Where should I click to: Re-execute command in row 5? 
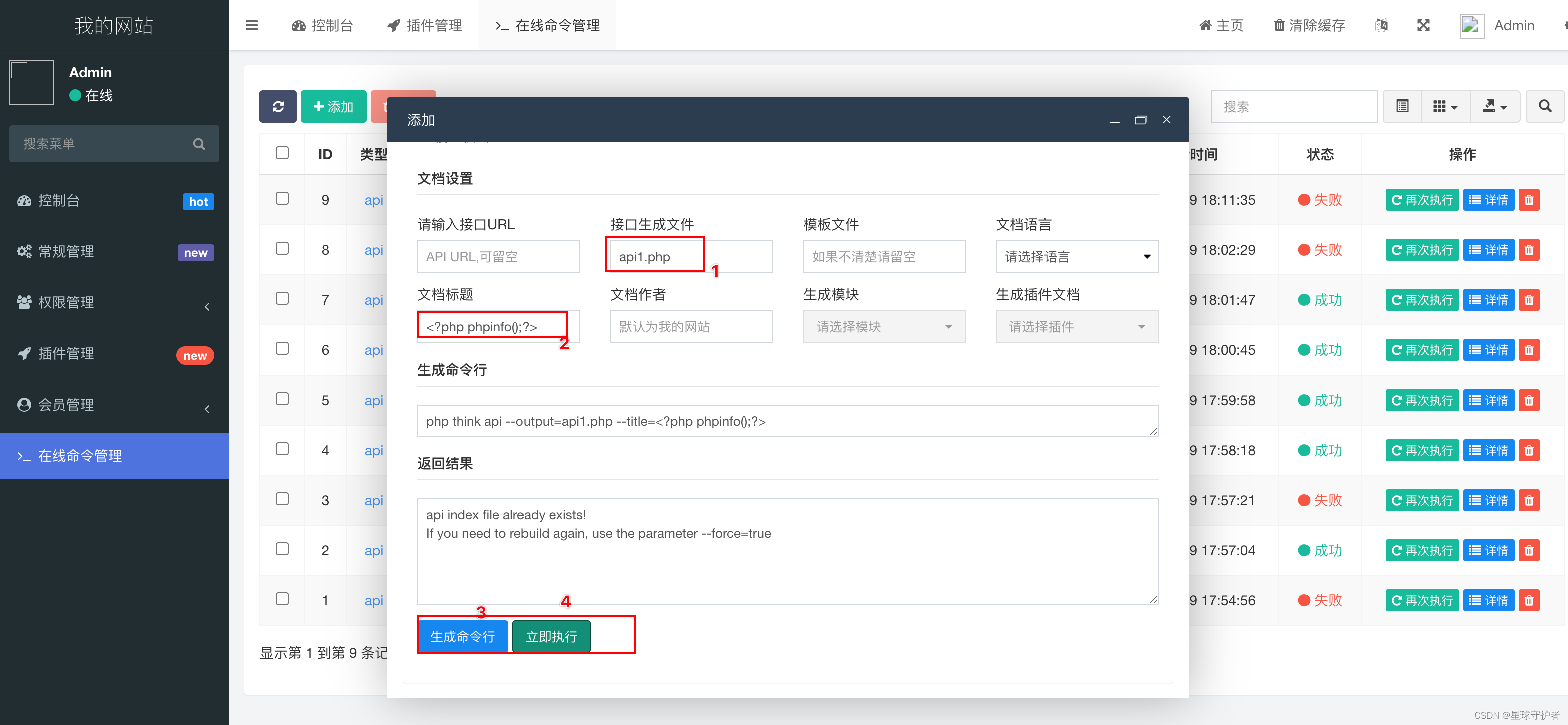(x=1422, y=400)
